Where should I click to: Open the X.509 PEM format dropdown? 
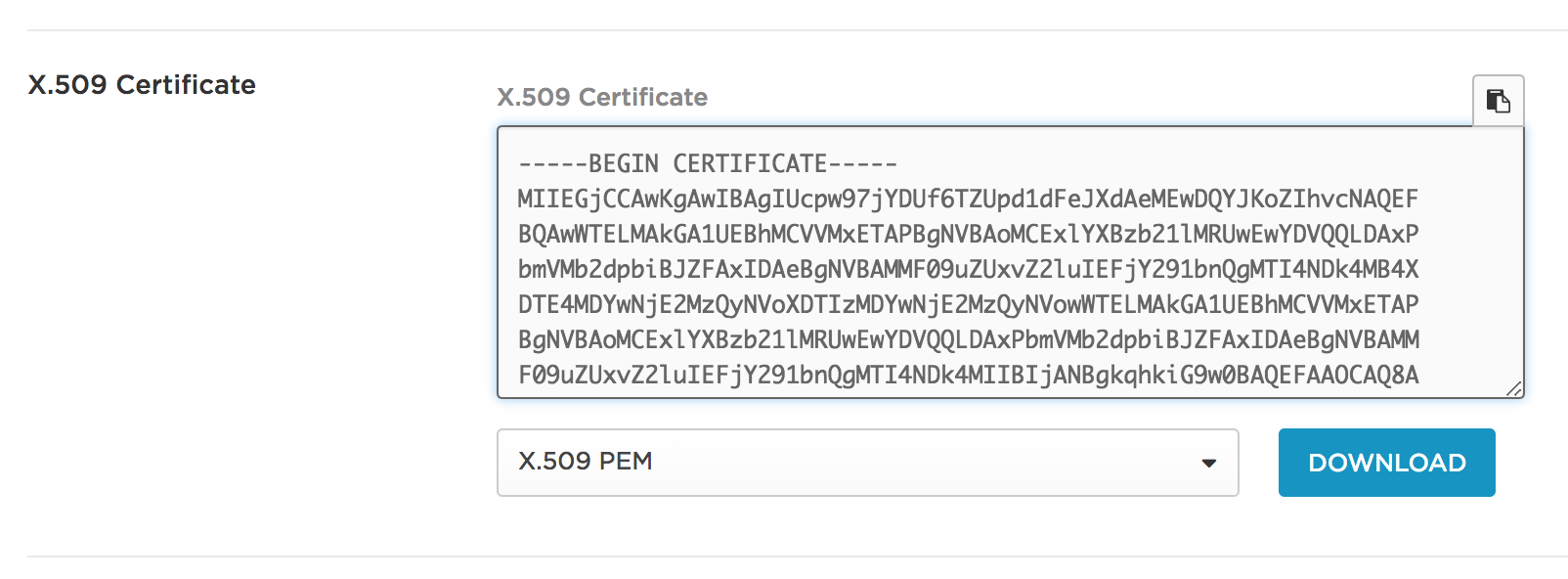coord(867,463)
